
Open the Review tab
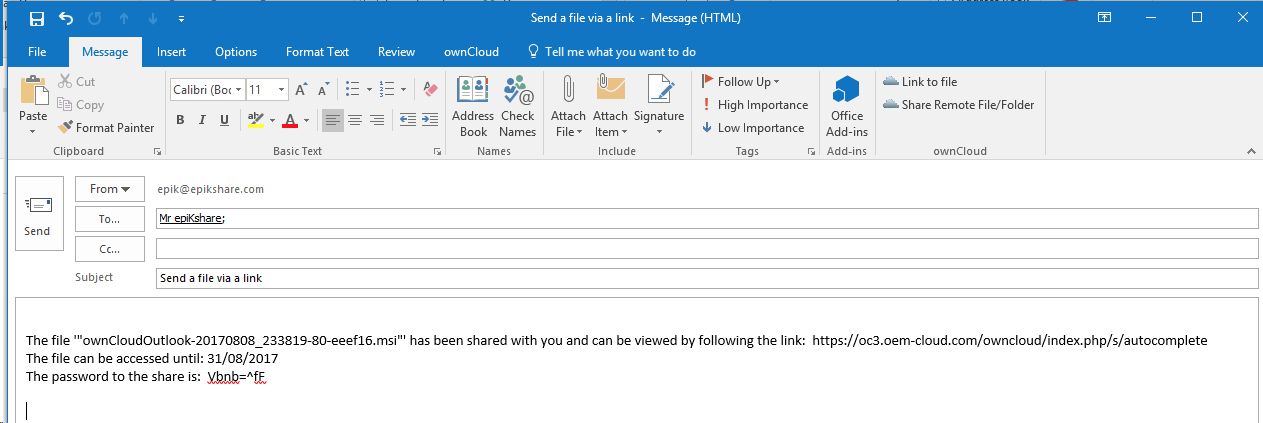pyautogui.click(x=396, y=52)
